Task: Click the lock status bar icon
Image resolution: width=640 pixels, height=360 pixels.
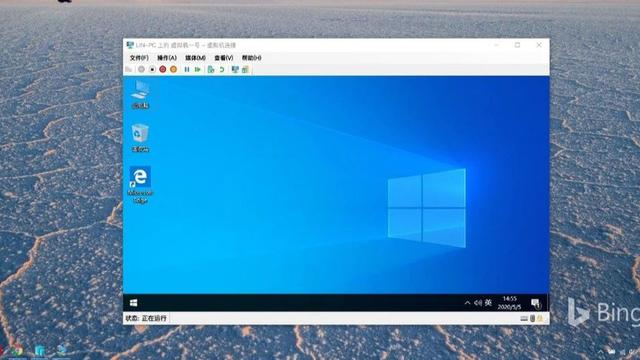Action: 540,318
